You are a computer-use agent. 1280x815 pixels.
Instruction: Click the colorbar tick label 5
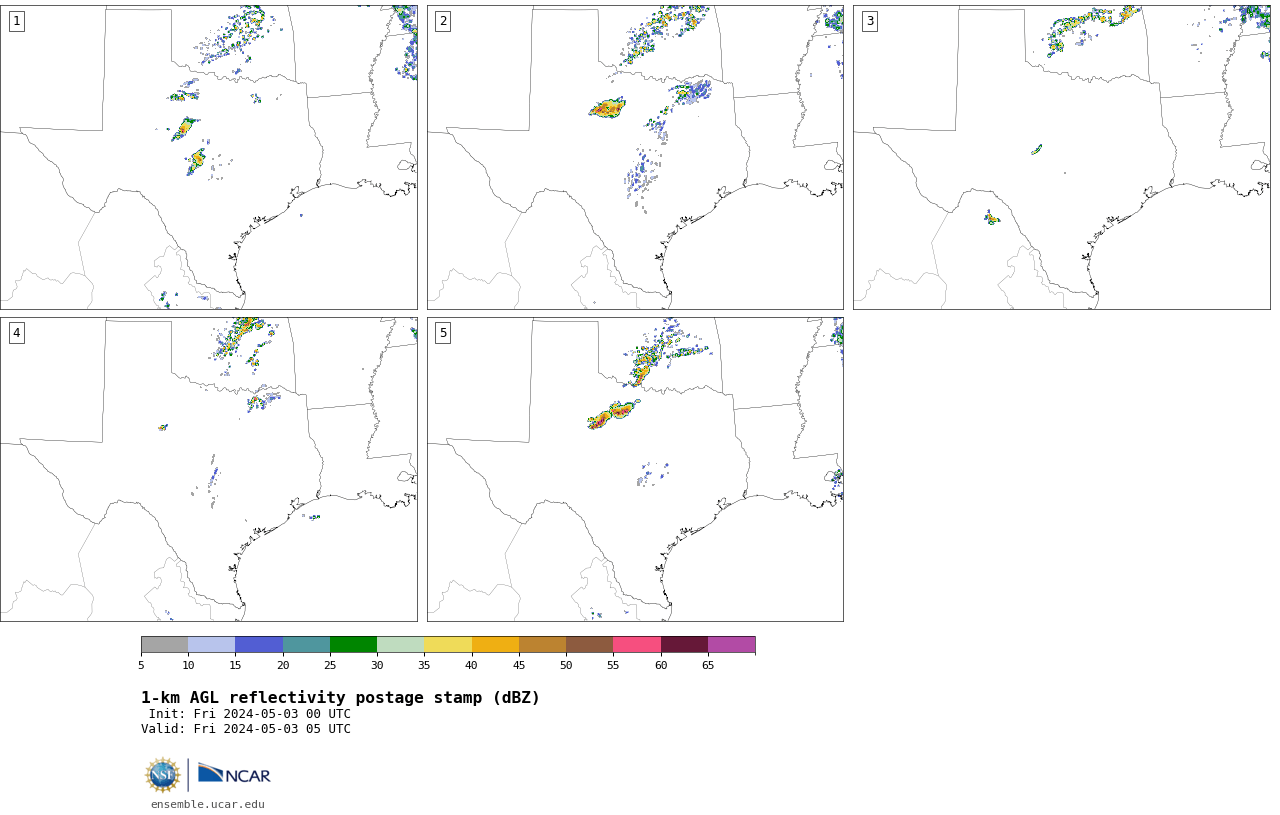141,665
